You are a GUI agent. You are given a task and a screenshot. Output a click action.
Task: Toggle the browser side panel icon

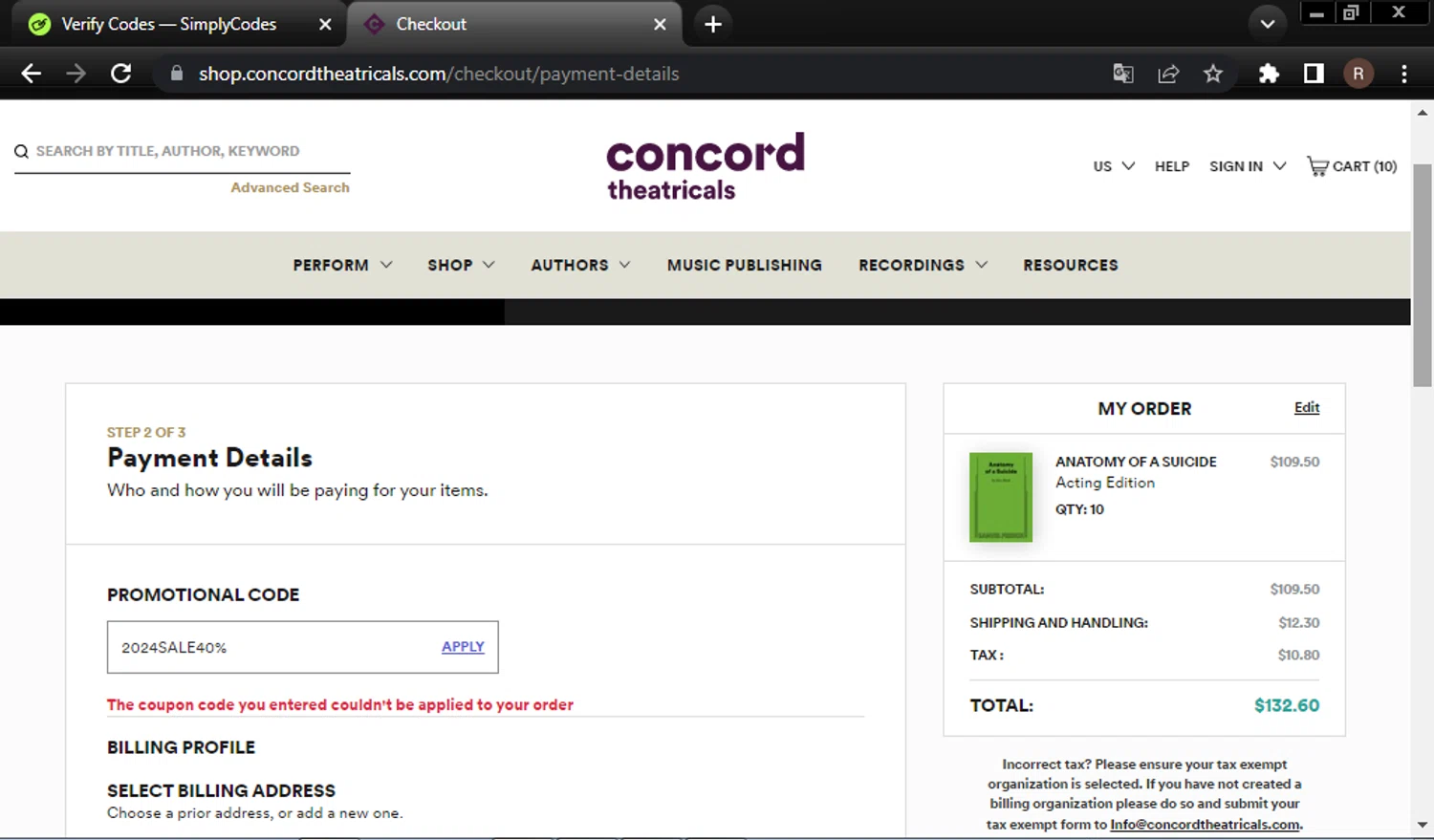[1314, 74]
